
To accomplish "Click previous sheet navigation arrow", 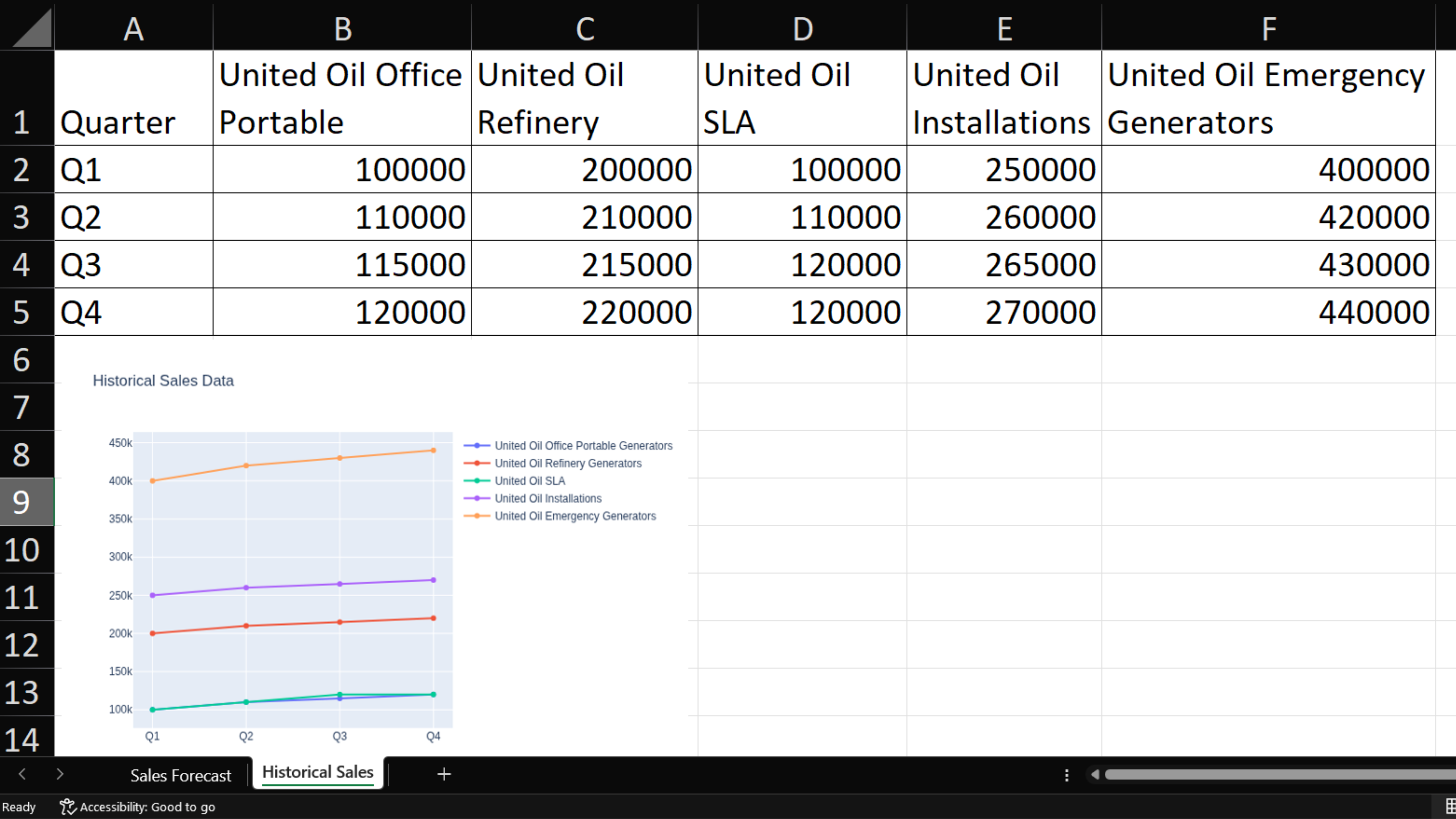I will [x=22, y=774].
